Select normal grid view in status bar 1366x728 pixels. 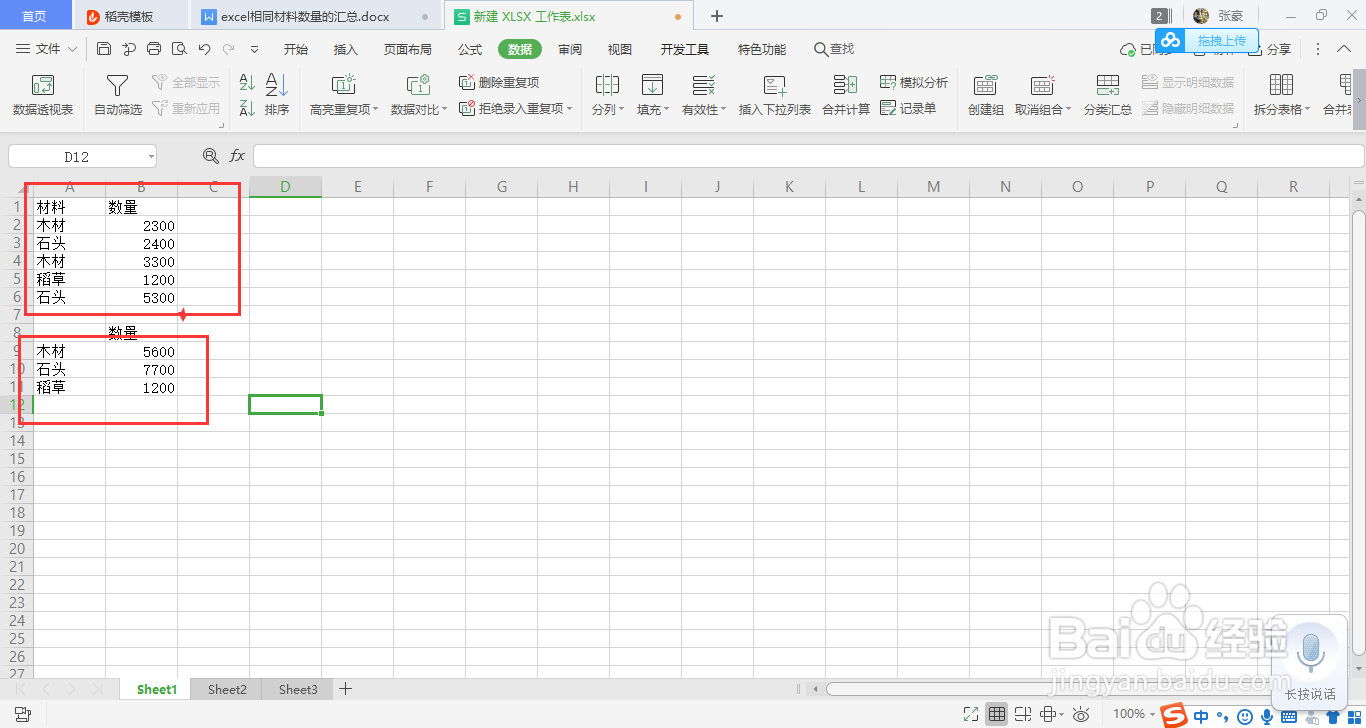pos(997,714)
